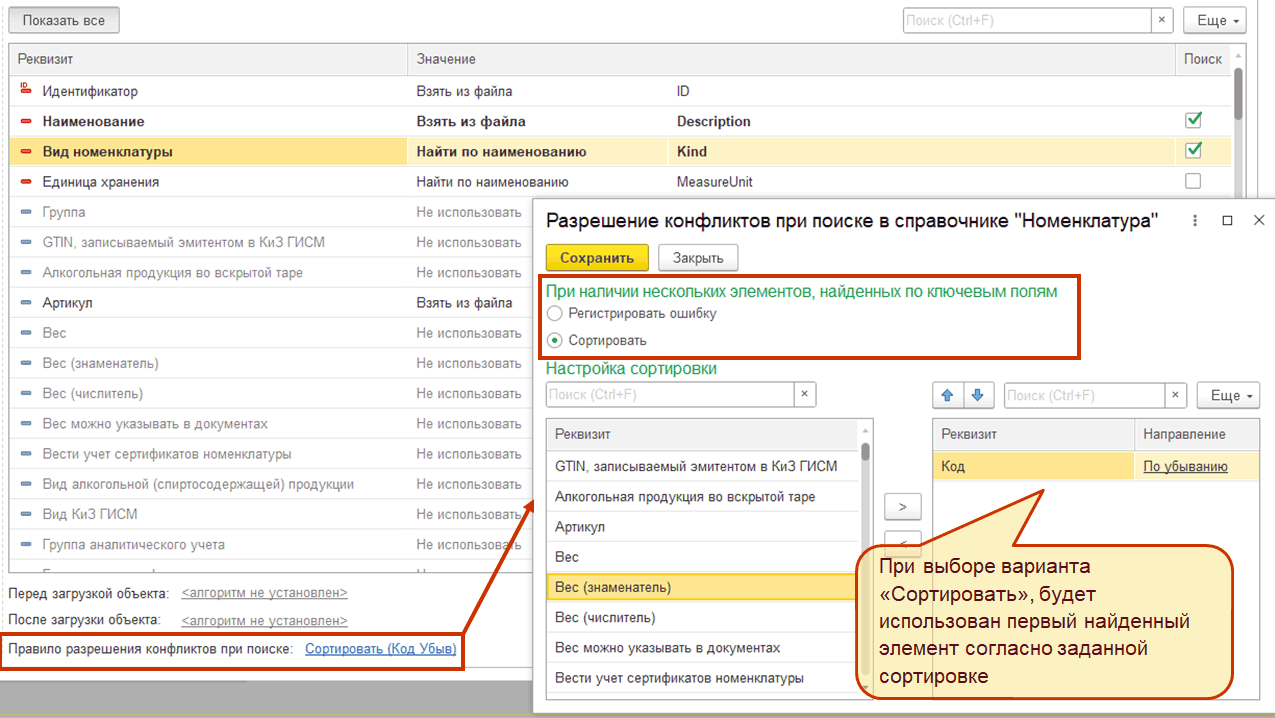Screen dimensions: 1275x718
Task: Click the Значение column header
Action: pyautogui.click(x=791, y=59)
